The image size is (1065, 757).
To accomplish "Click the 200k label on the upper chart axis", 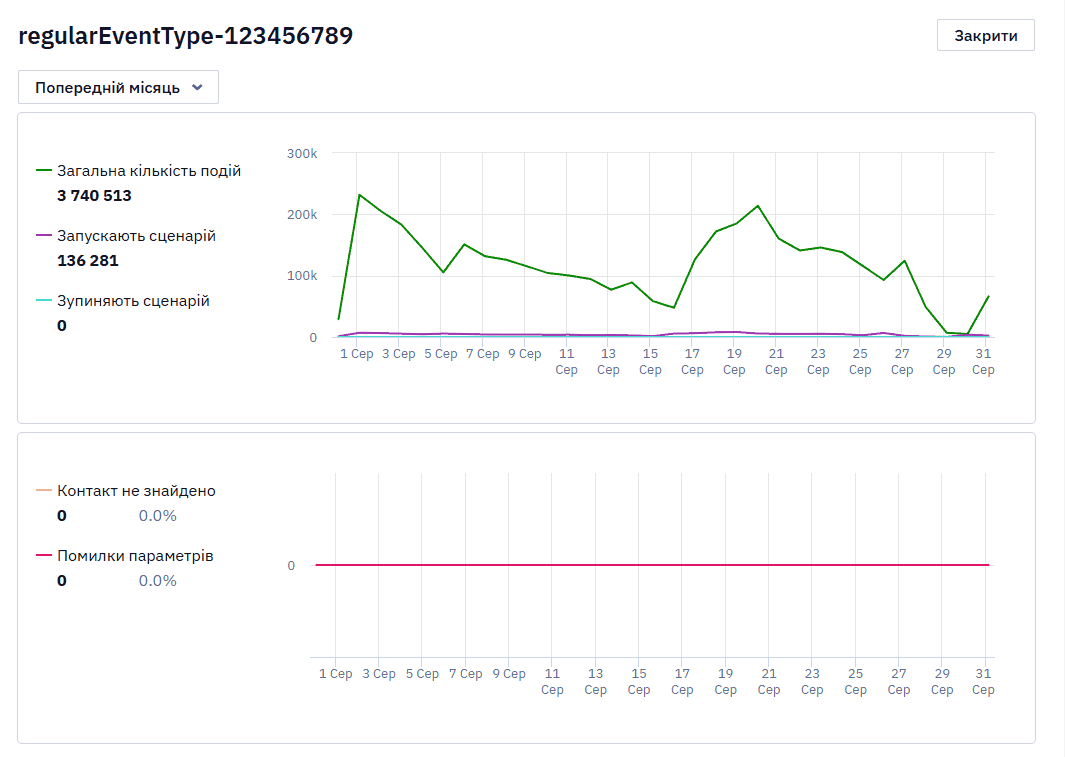I will coord(302,215).
